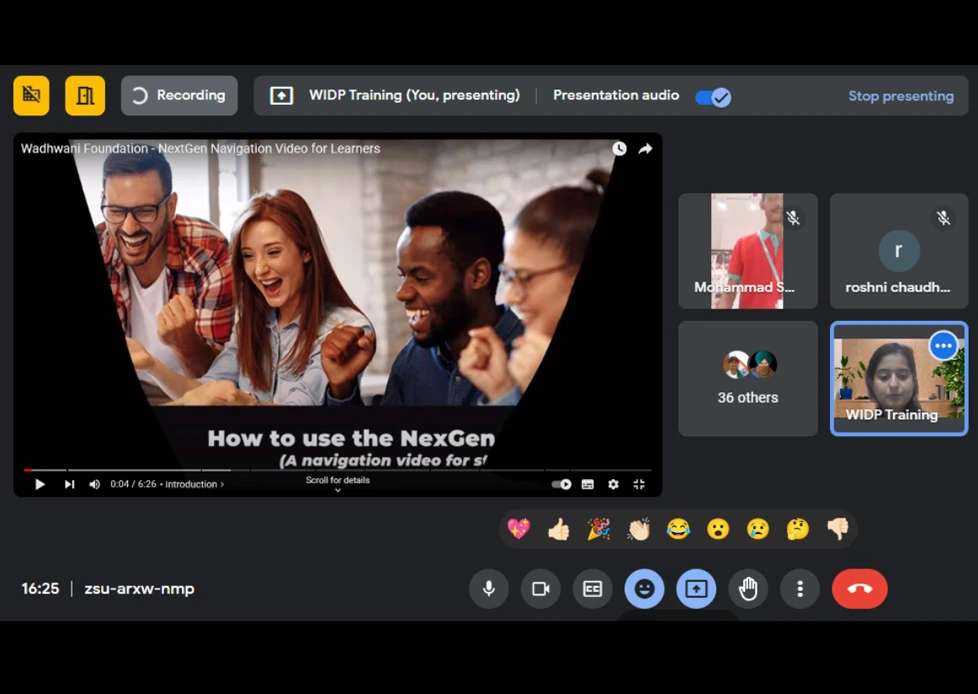978x694 pixels.
Task: Send the laughing tears reaction
Action: coord(678,529)
